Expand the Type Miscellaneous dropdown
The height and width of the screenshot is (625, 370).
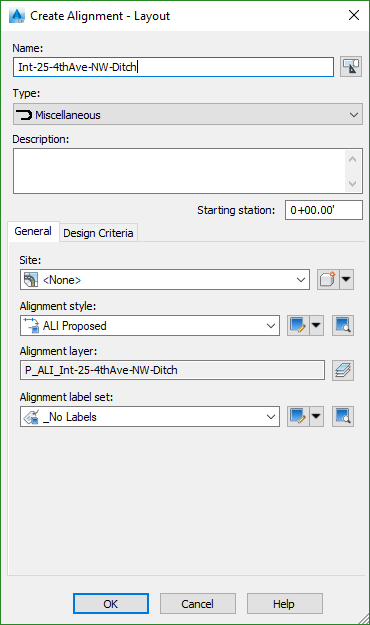coord(188,115)
